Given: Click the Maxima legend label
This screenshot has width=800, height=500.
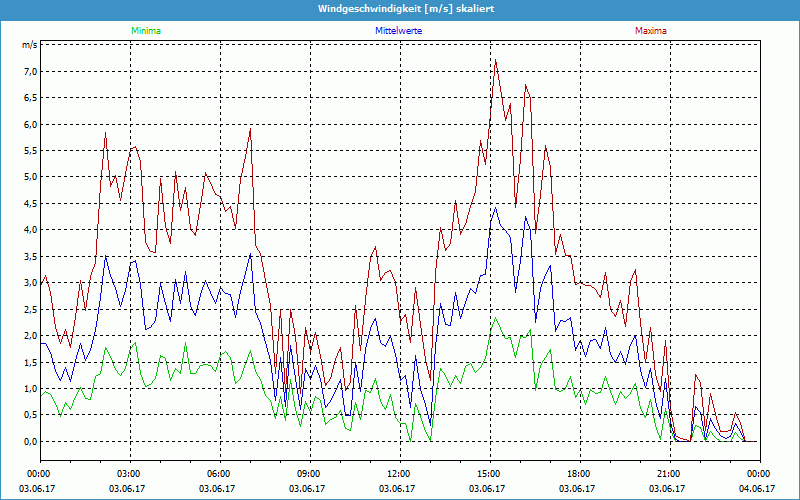Looking at the screenshot, I should pos(650,31).
